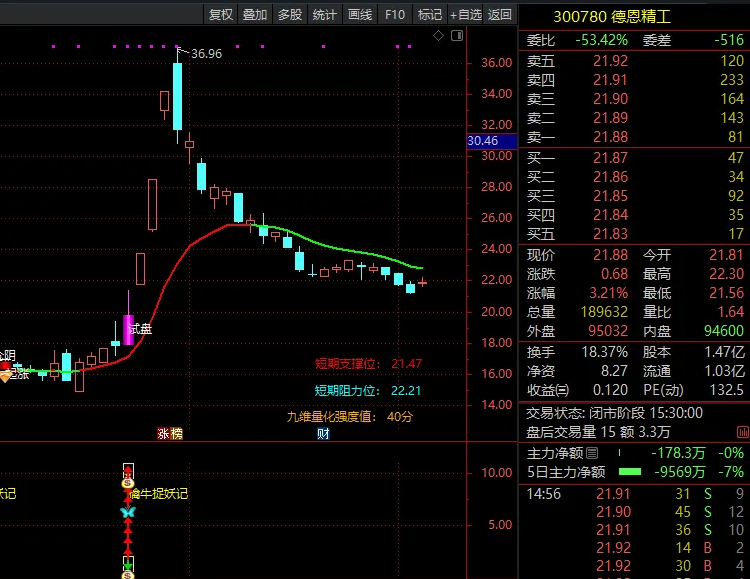Open F10 company information

pyautogui.click(x=395, y=14)
